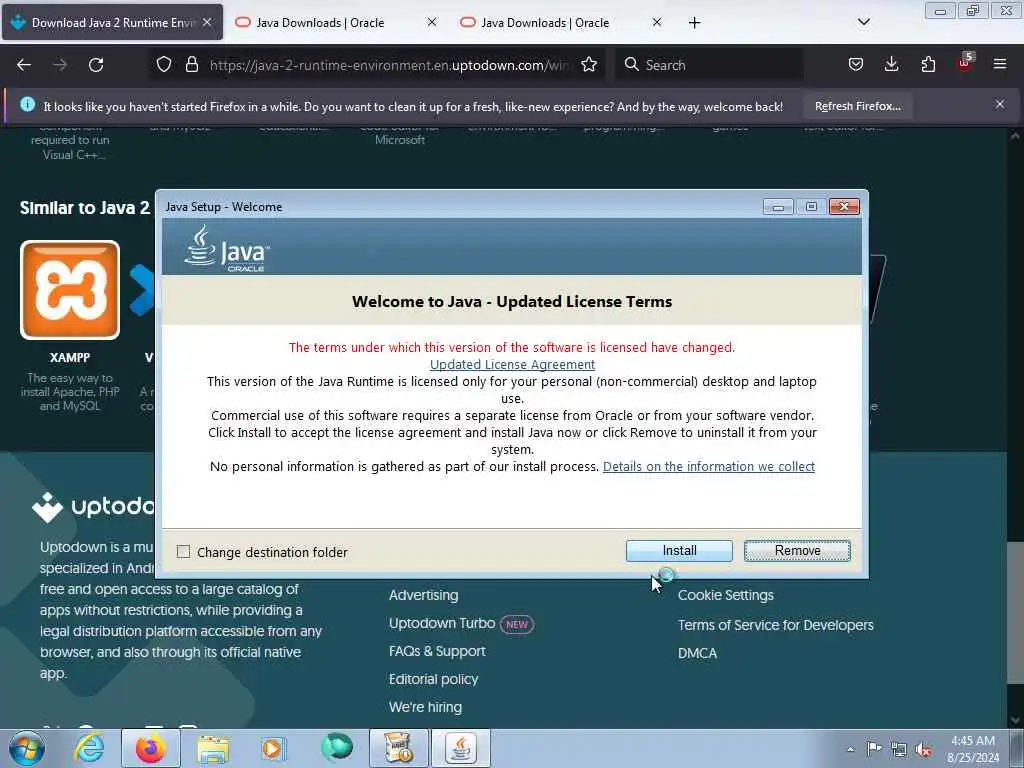Click the padlock site security icon
The width and height of the screenshot is (1024, 768).
(x=191, y=65)
